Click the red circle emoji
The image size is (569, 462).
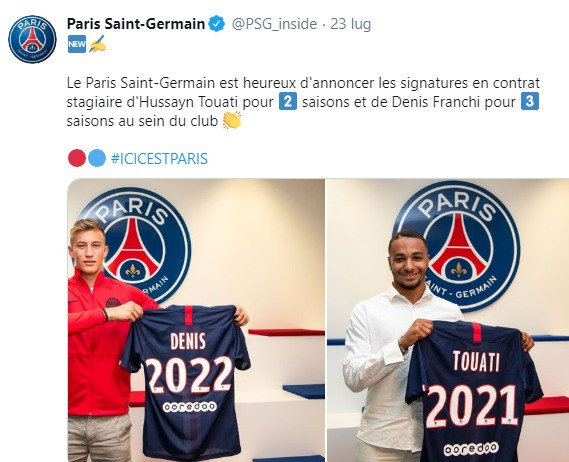[x=77, y=158]
